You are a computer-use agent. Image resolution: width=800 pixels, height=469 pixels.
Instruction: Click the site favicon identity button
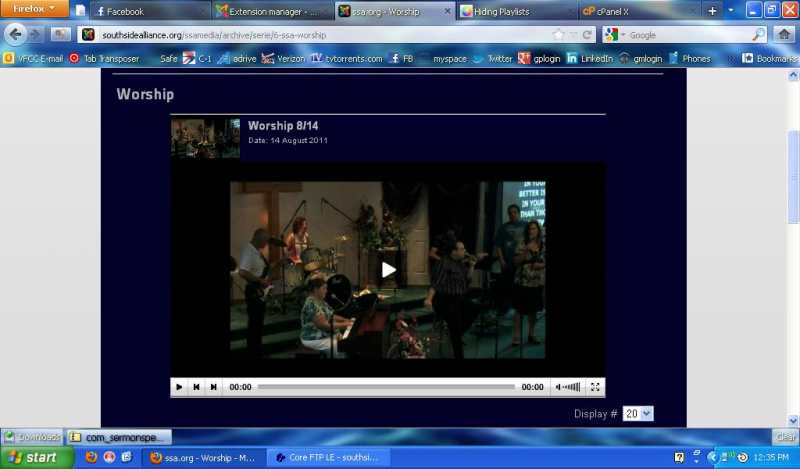point(88,35)
